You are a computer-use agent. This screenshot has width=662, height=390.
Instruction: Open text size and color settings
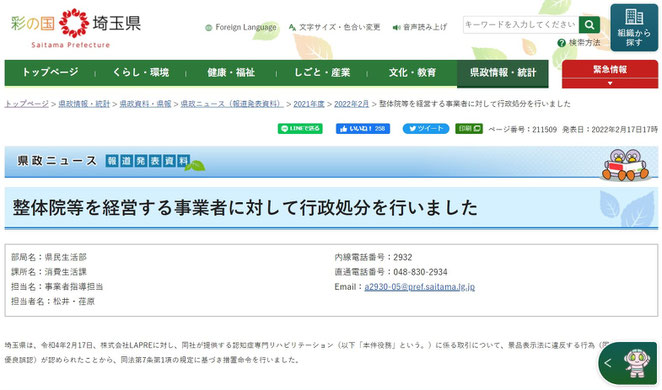coord(334,27)
